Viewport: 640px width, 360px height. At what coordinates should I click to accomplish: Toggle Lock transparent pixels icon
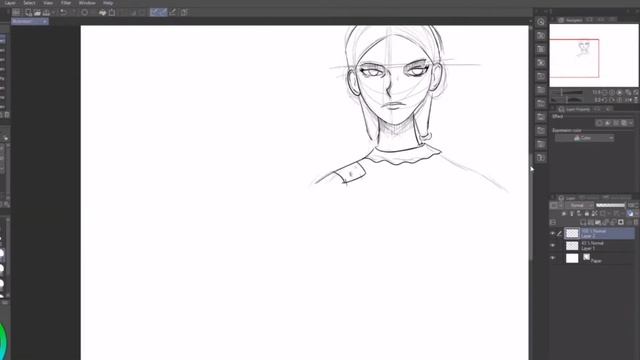(595, 213)
